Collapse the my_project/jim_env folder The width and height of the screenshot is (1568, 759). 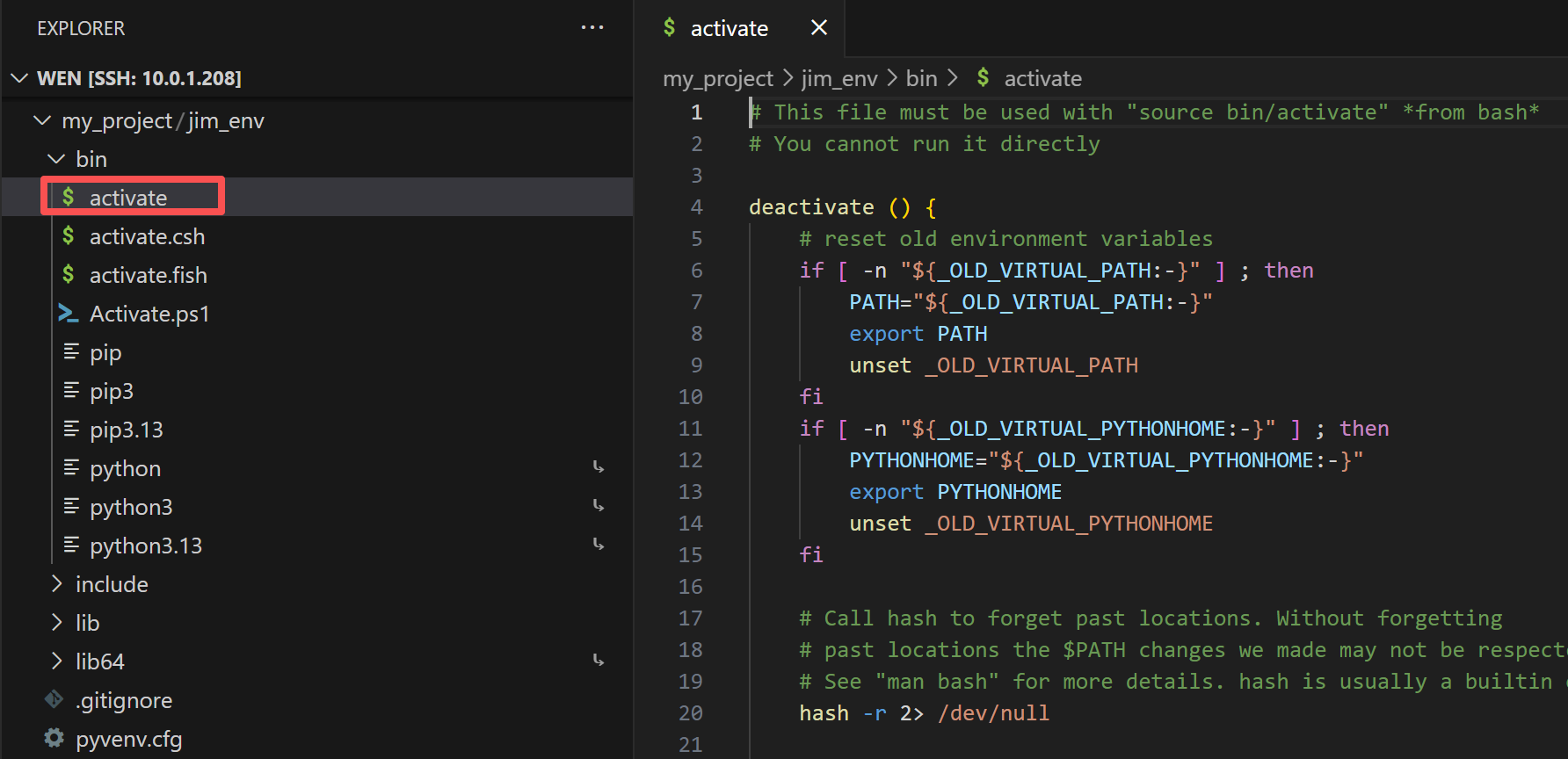[41, 120]
